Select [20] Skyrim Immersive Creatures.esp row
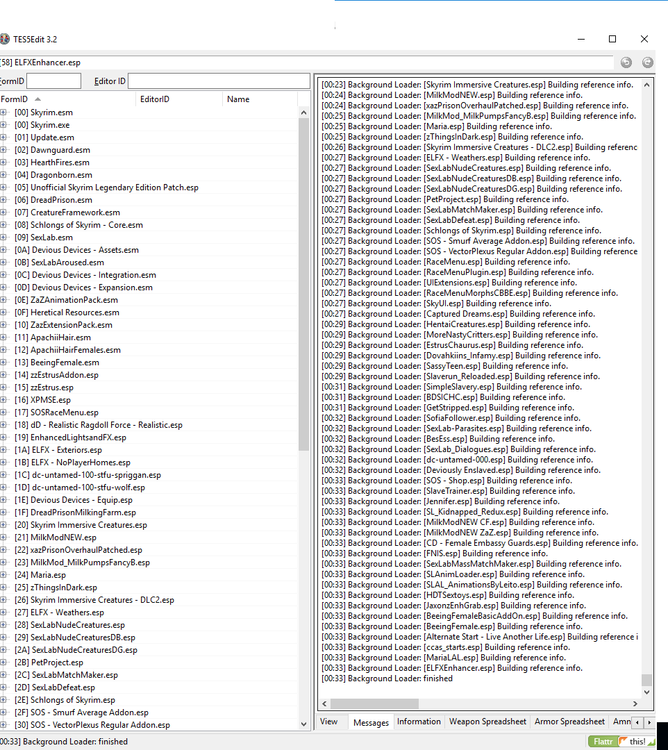The height and width of the screenshot is (750, 668). [148, 525]
